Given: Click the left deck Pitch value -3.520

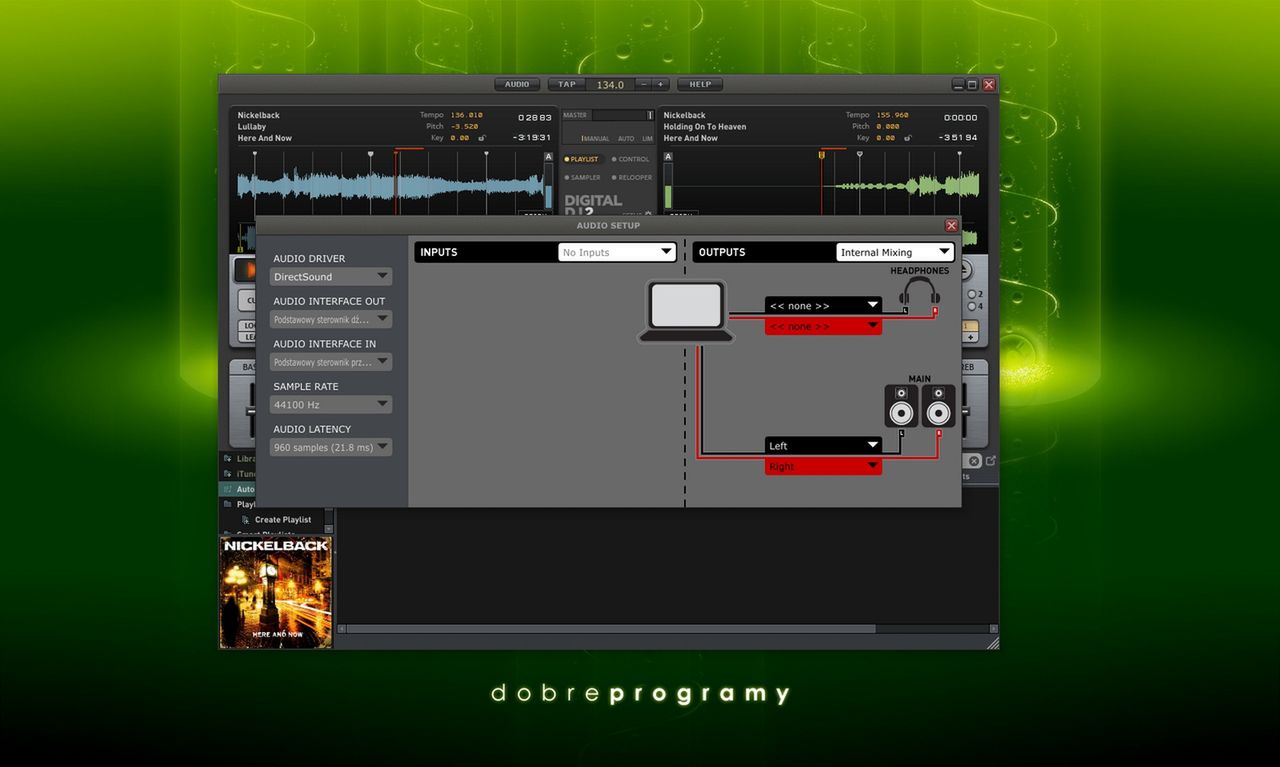Looking at the screenshot, I should point(464,127).
